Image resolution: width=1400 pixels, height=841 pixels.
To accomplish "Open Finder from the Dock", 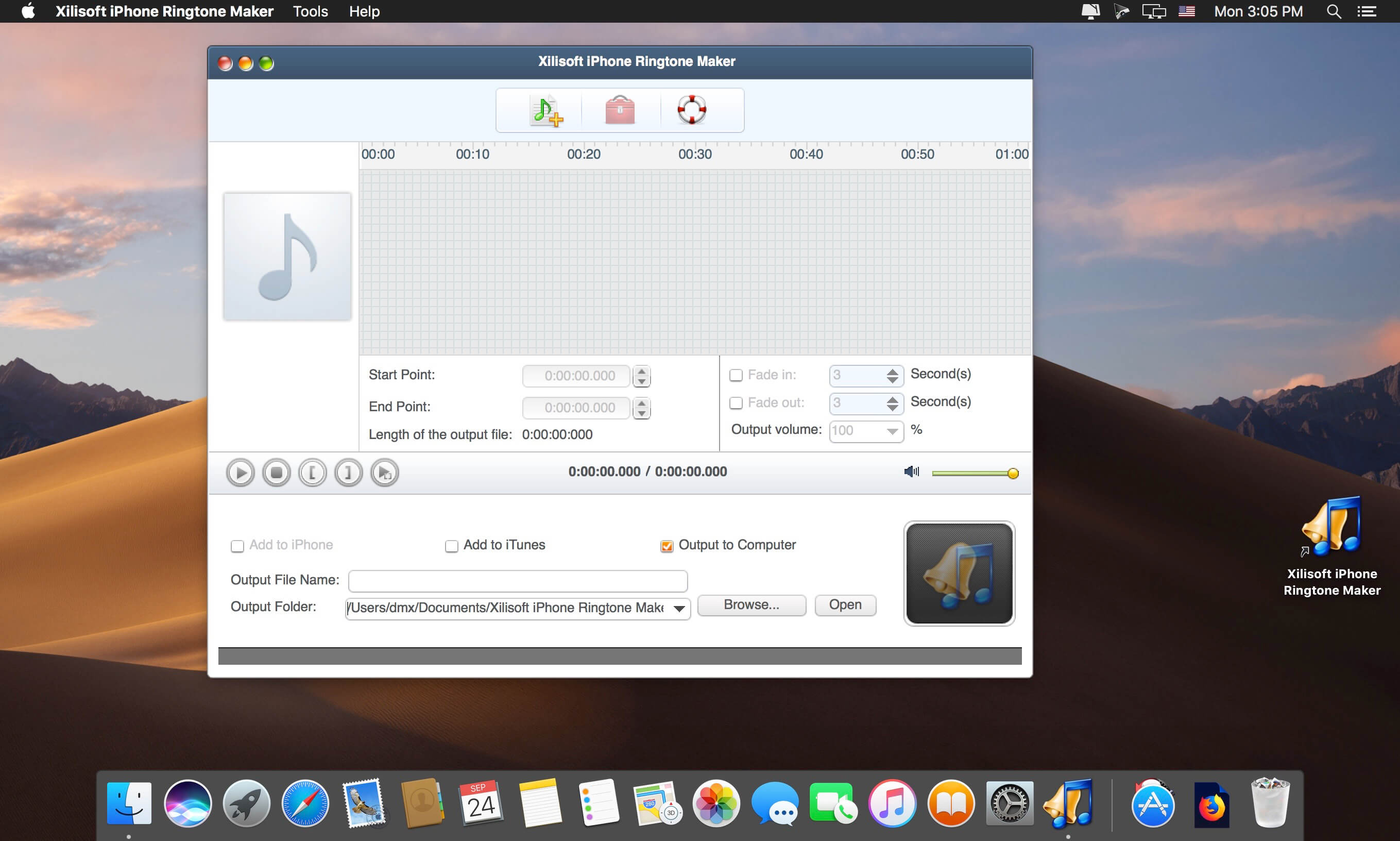I will pos(129,803).
